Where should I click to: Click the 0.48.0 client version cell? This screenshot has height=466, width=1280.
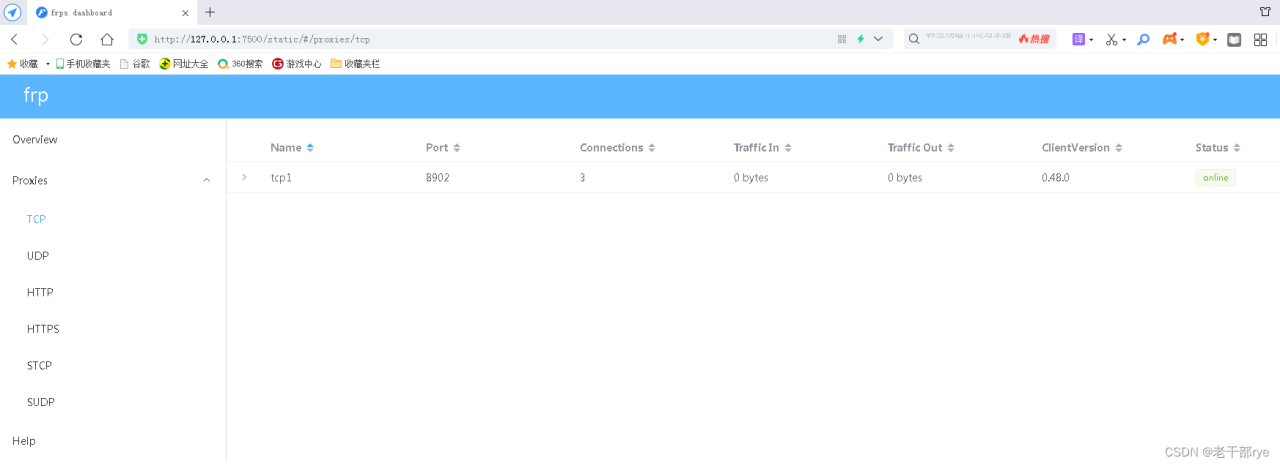[1055, 177]
